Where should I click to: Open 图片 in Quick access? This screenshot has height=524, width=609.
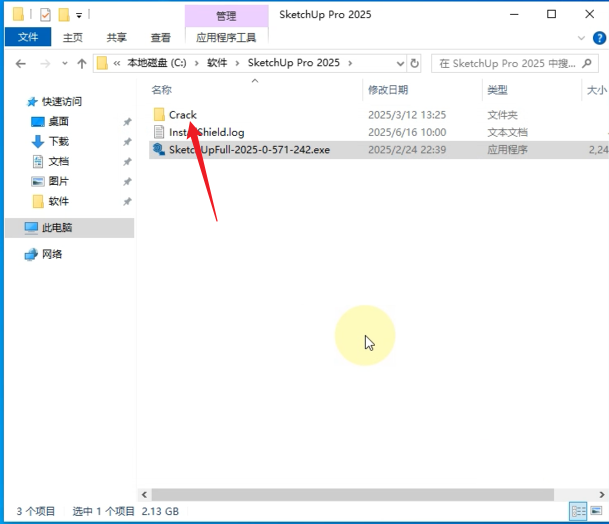point(59,181)
